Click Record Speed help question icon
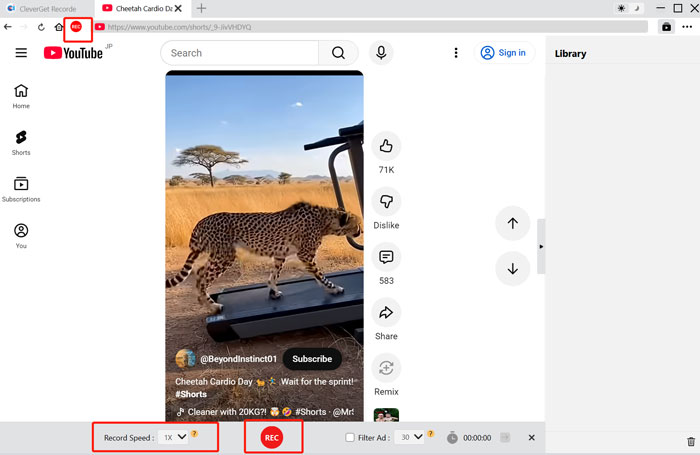Viewport: 700px width, 455px height. pyautogui.click(x=195, y=434)
